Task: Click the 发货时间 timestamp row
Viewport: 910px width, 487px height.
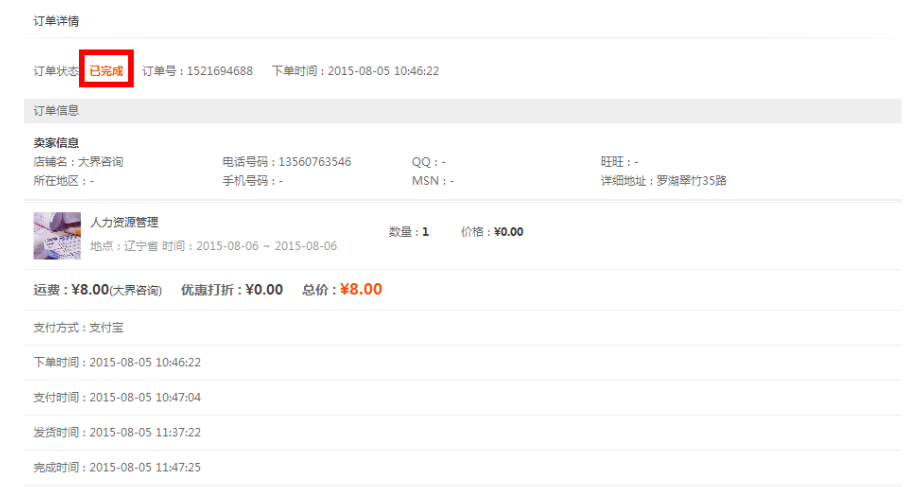Action: [x=117, y=432]
